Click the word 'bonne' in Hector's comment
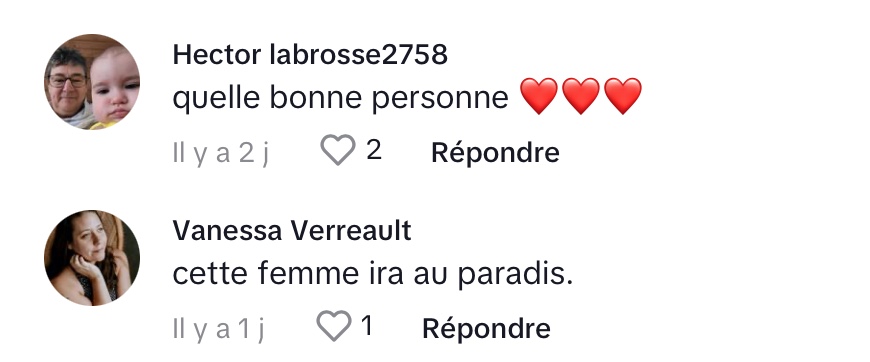The width and height of the screenshot is (870, 362). tap(316, 98)
